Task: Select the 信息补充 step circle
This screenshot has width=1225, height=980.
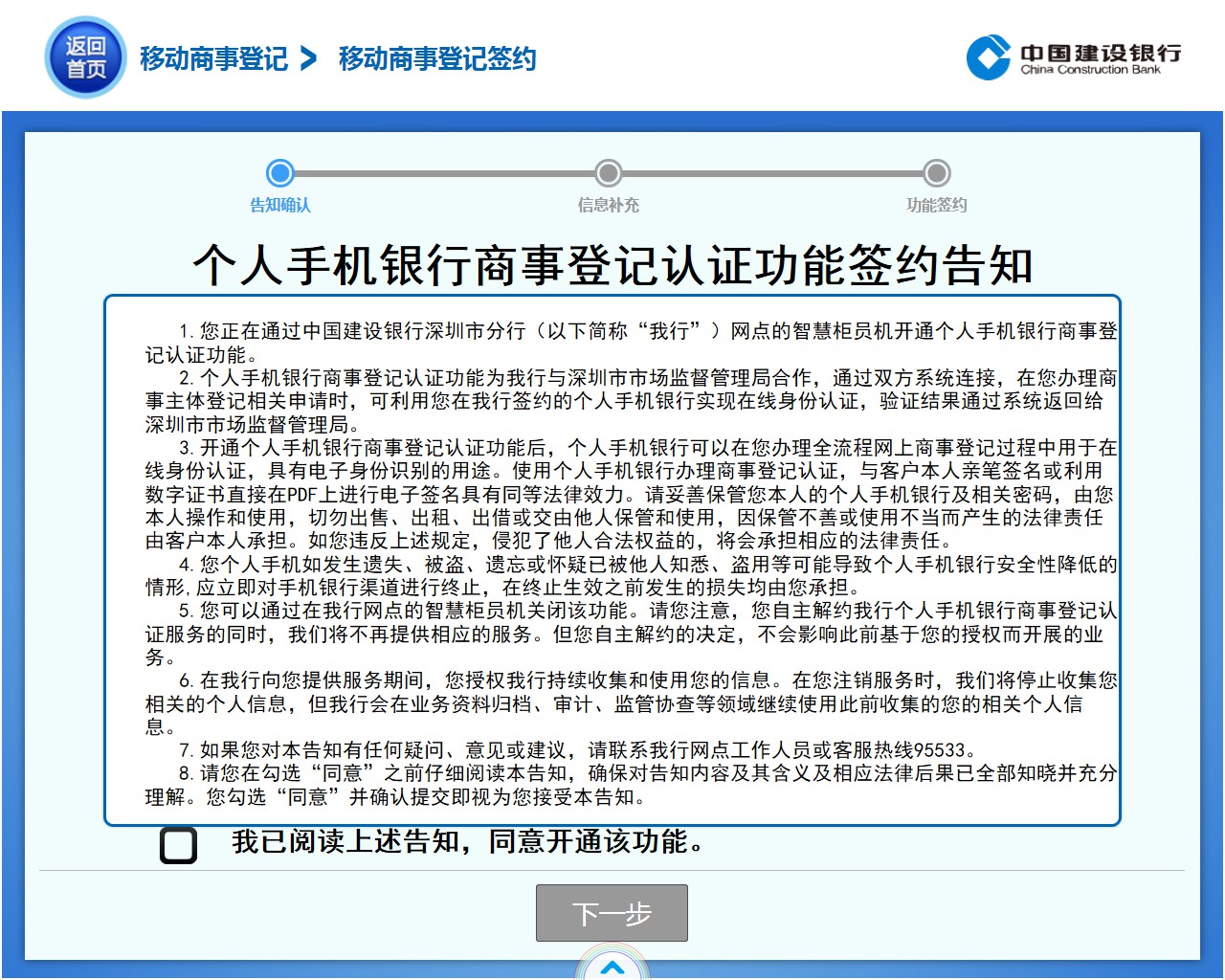Action: click(608, 173)
